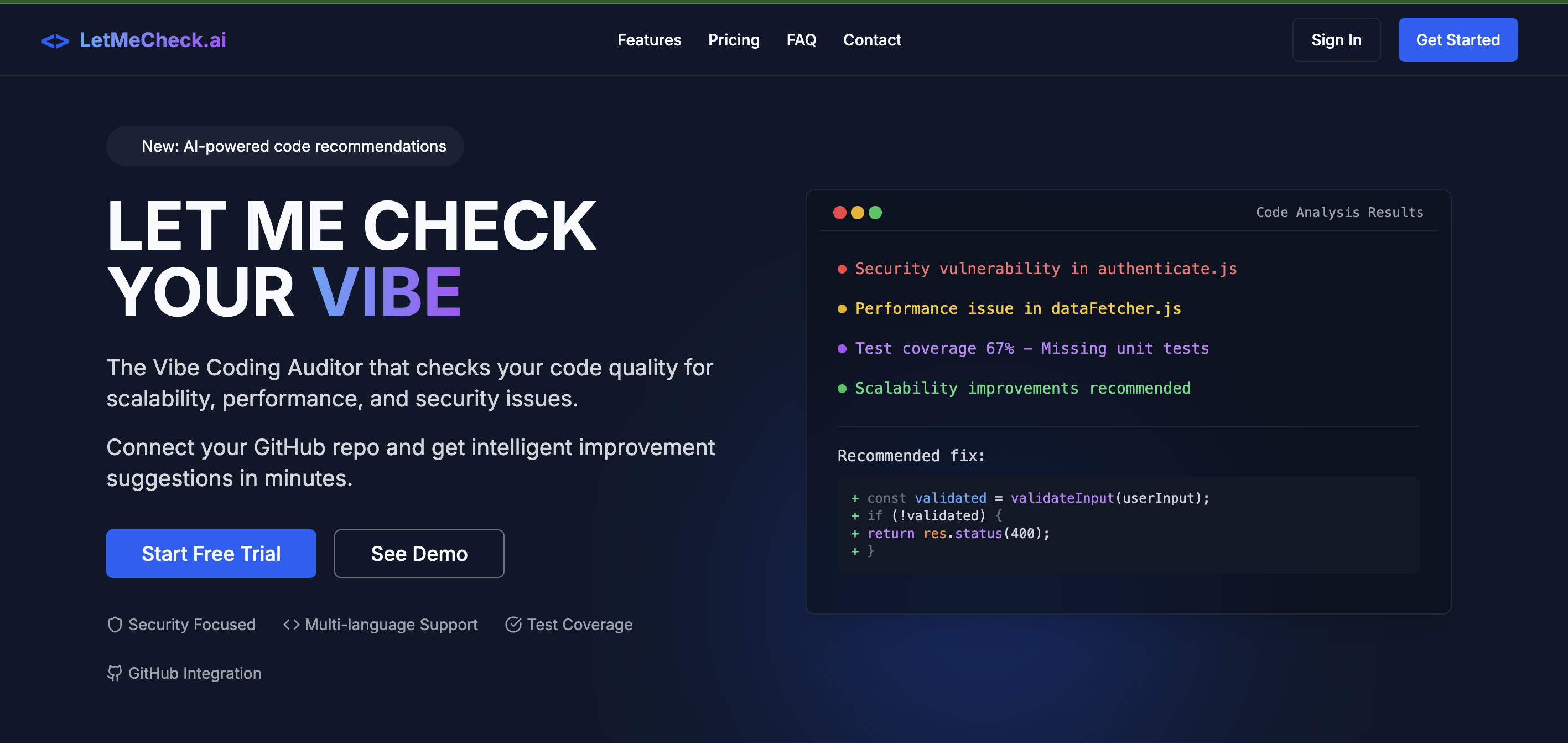Screen dimensions: 1568x743
Task: Click the gradient 'VIBE' headline word
Action: tap(387, 292)
